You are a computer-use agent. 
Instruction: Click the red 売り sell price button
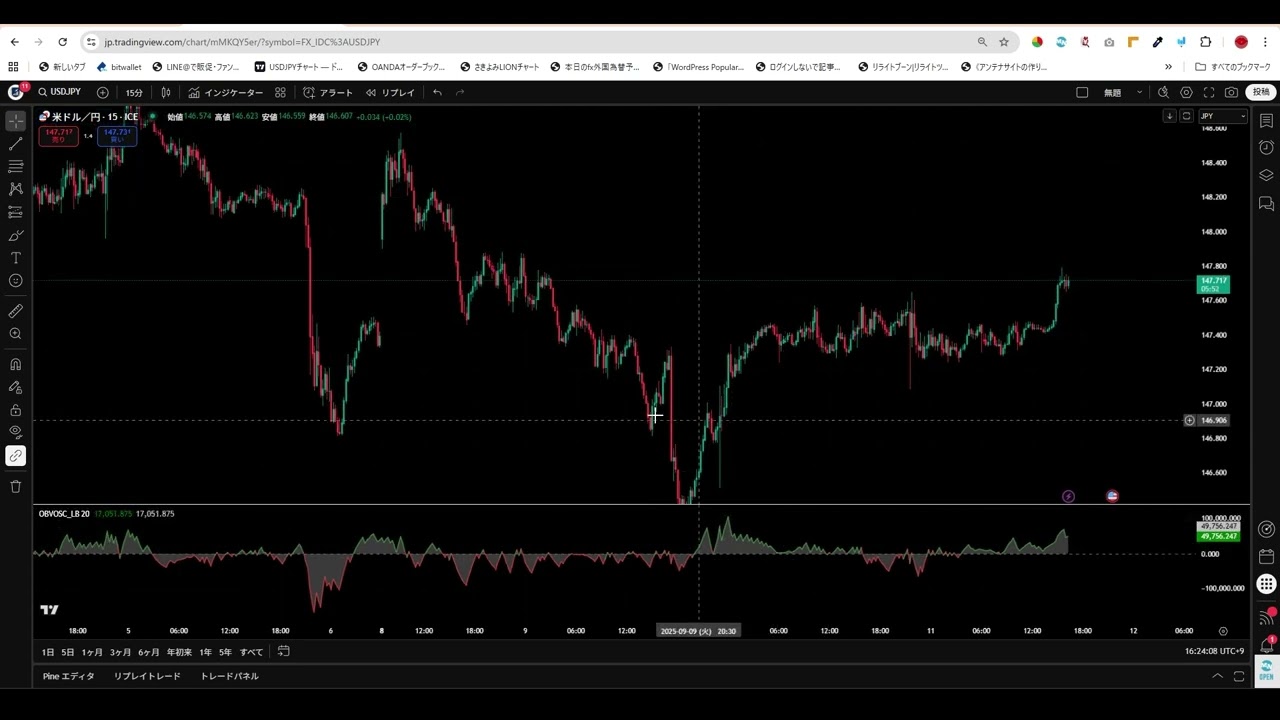58,135
